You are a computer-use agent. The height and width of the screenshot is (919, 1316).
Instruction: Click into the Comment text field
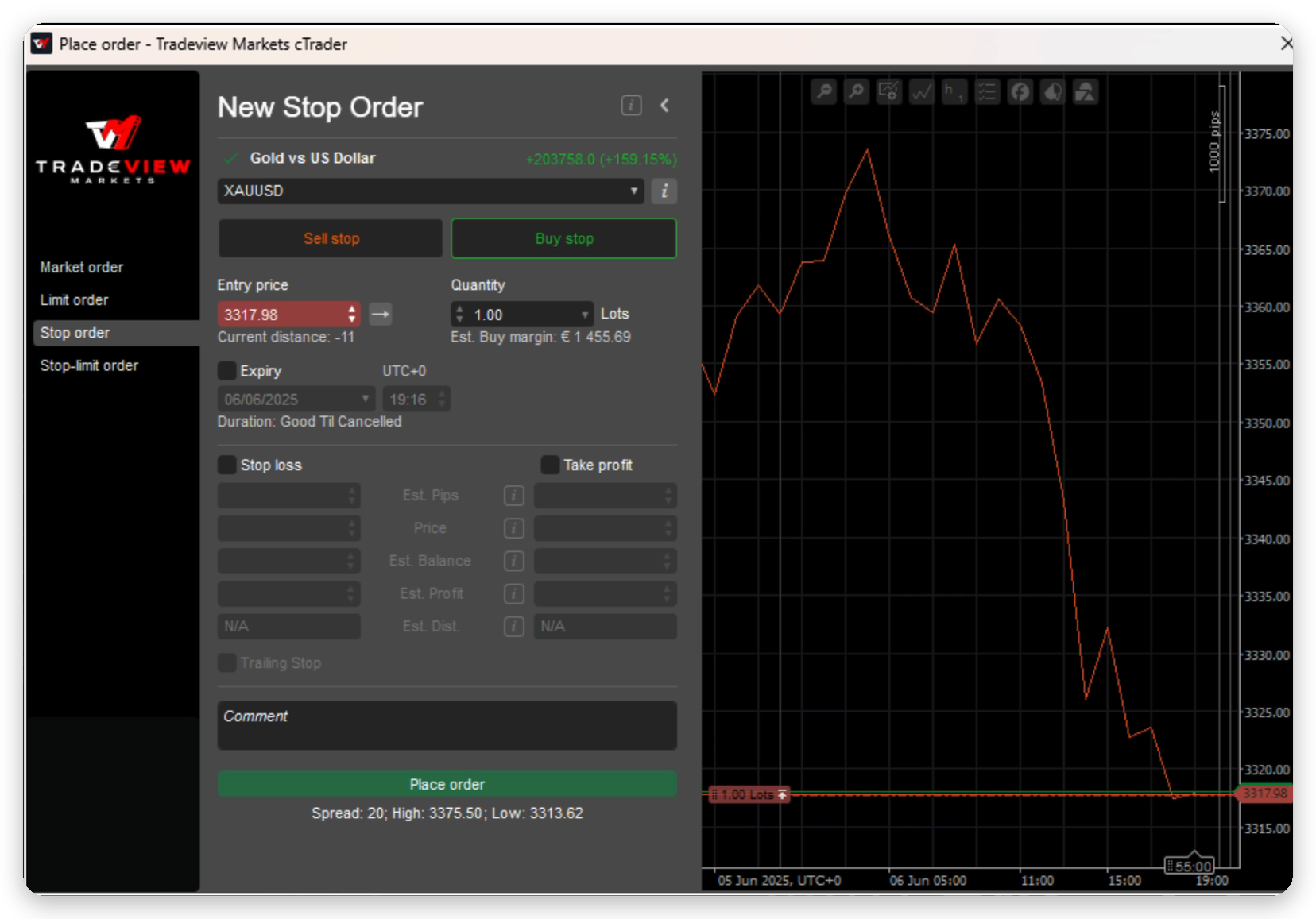[447, 725]
